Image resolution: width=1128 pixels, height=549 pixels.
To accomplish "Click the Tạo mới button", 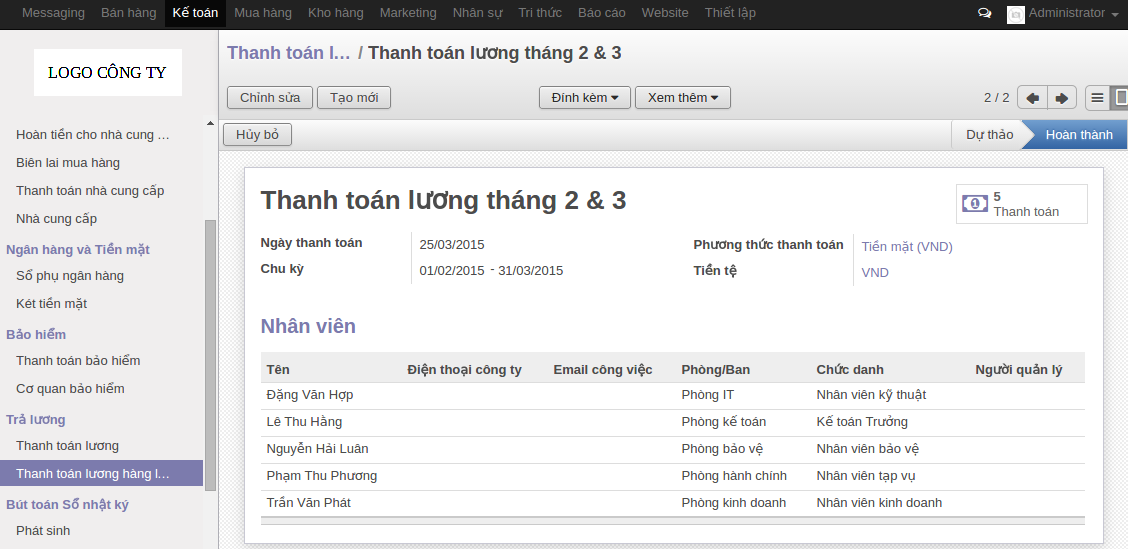I will [354, 98].
